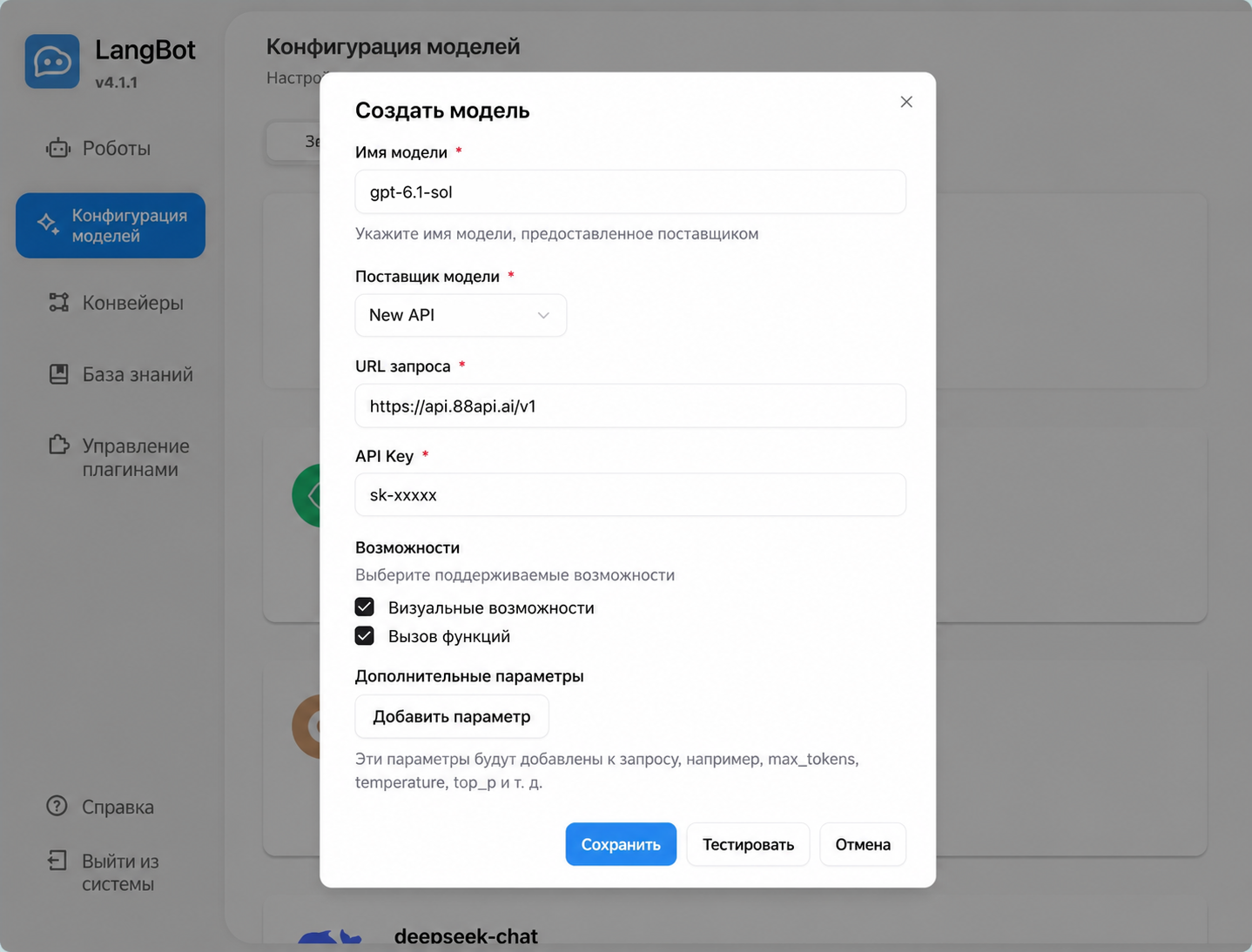Click the Конфигурация моделей sidebar label
This screenshot has width=1252, height=952.
point(130,225)
